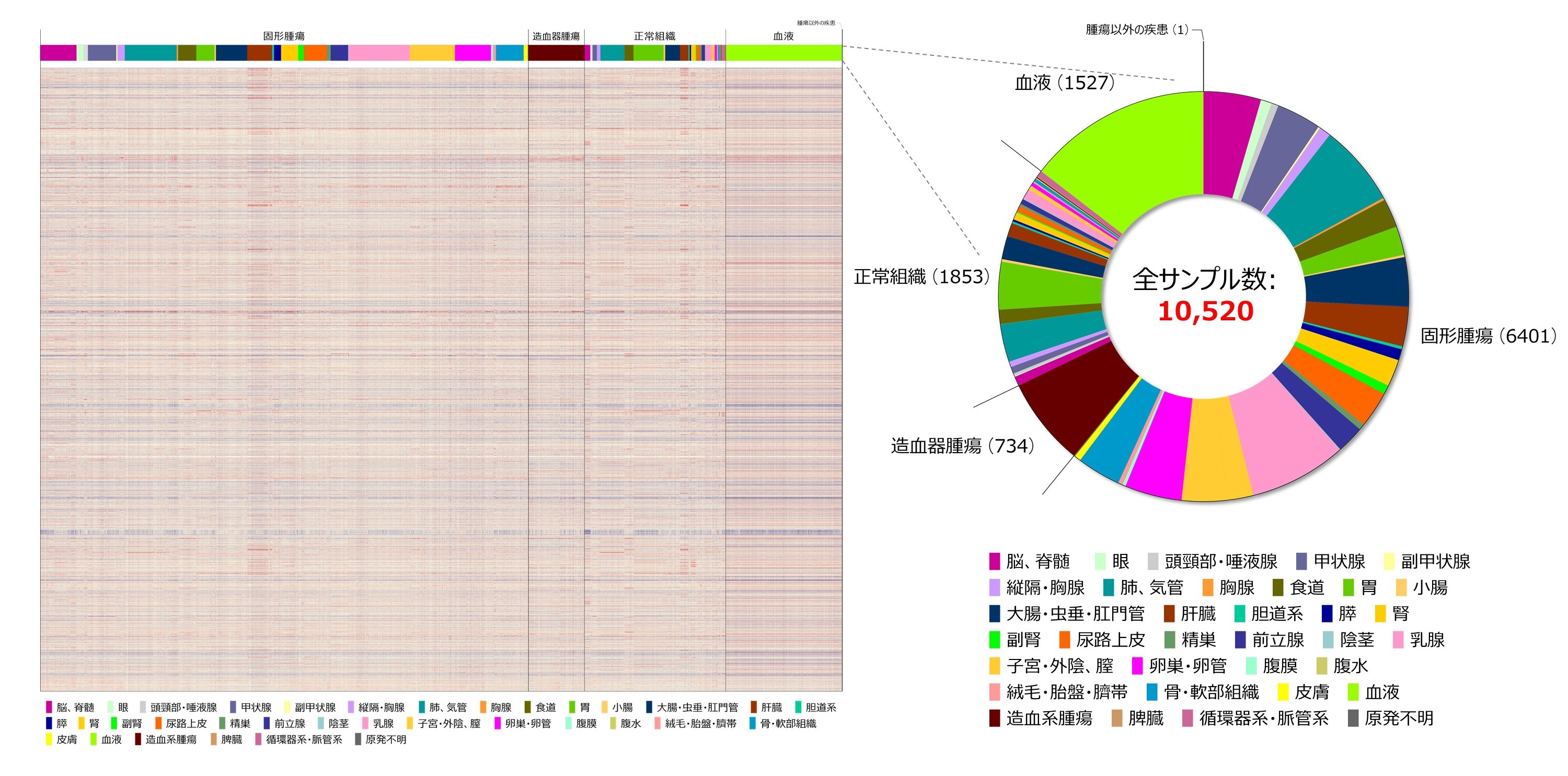This screenshot has height=776, width=1568.
Task: Click 腫瘍以外の疾患 (1) label above donut
Action: [x=1136, y=30]
